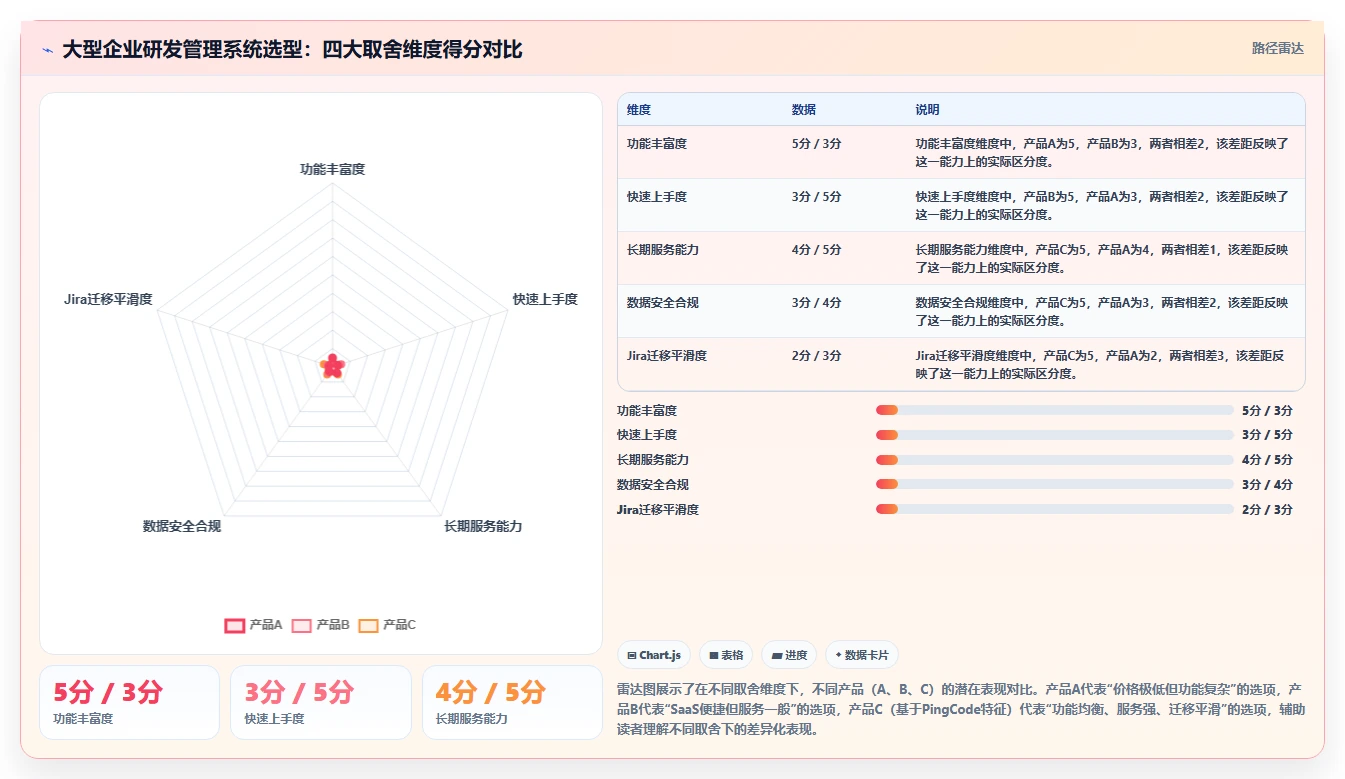
Task: Click the 3分 / 5分 快速上手度 data card
Action: 321,702
